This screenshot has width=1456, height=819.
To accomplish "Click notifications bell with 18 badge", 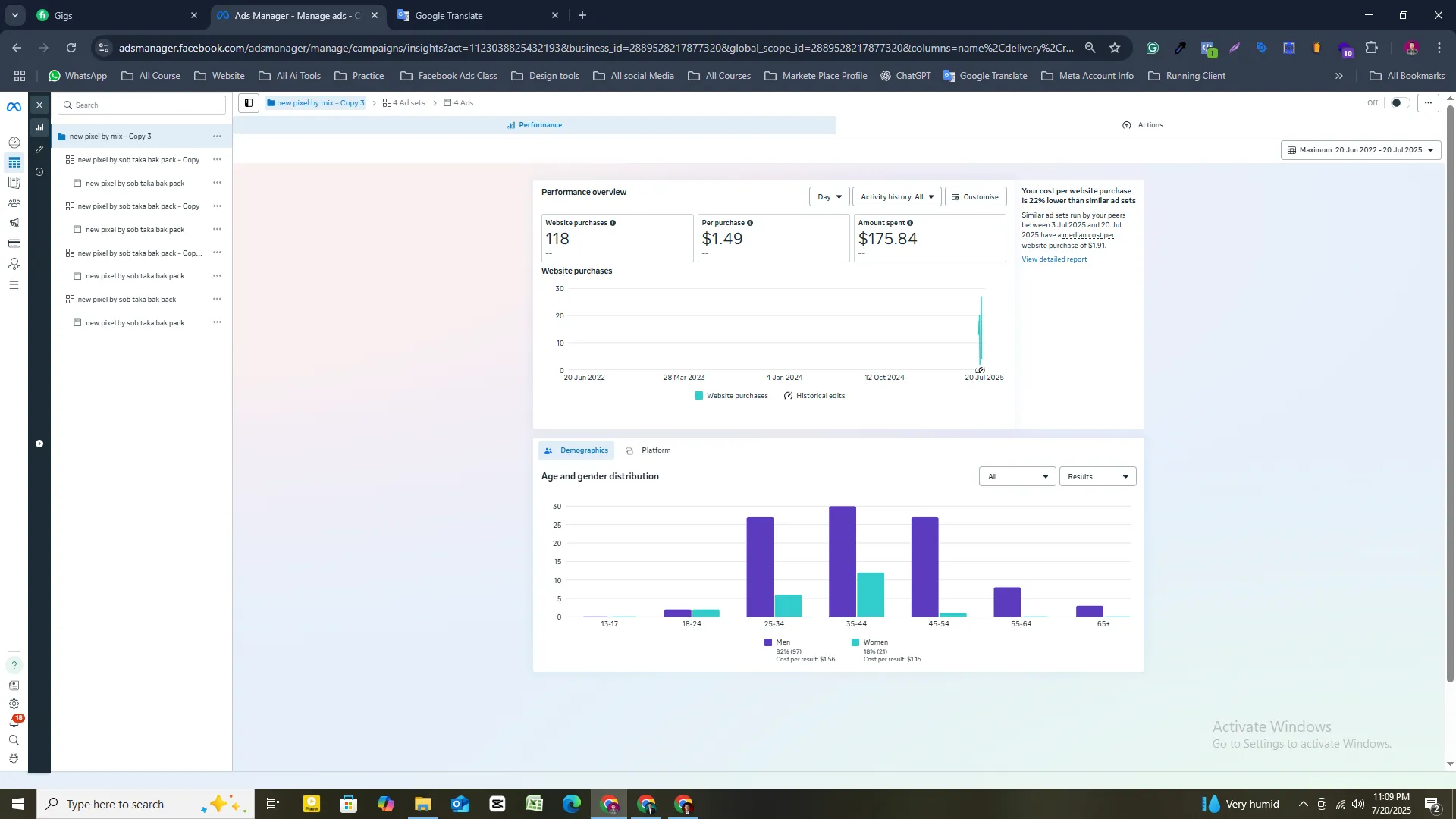I will 14,722.
